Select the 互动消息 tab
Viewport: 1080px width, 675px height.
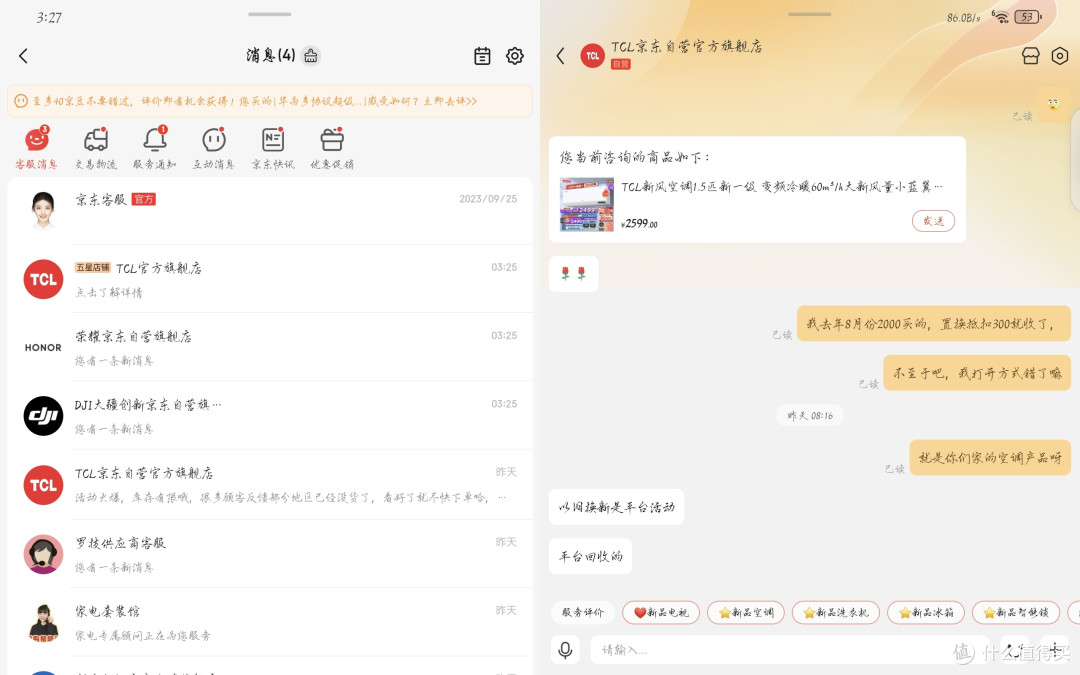(x=214, y=148)
